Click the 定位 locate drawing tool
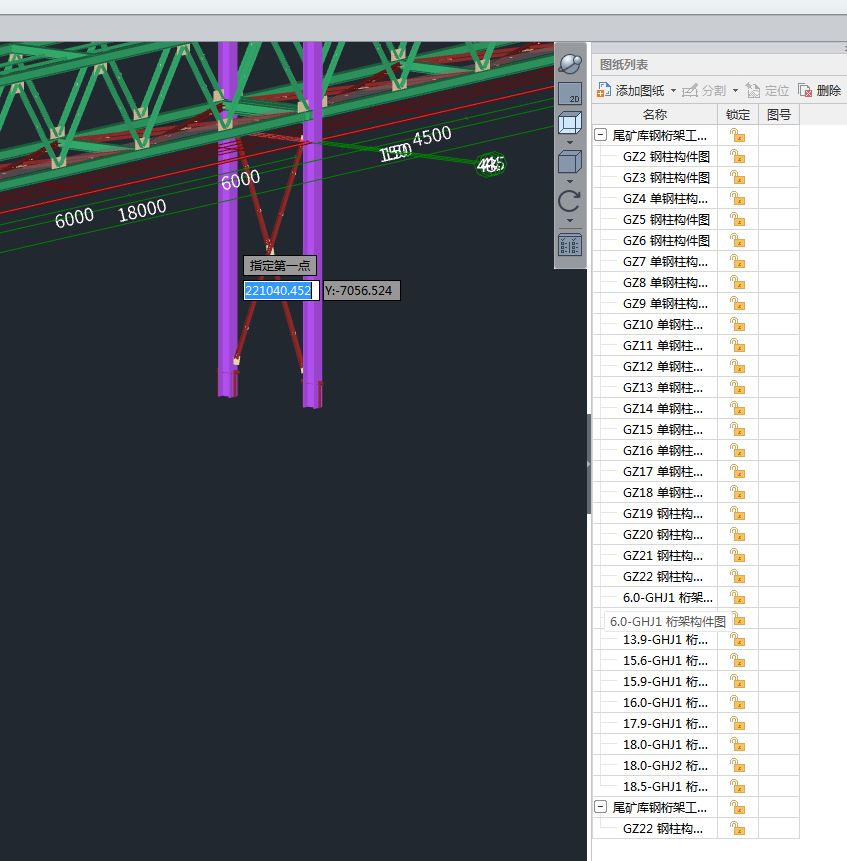 767,91
